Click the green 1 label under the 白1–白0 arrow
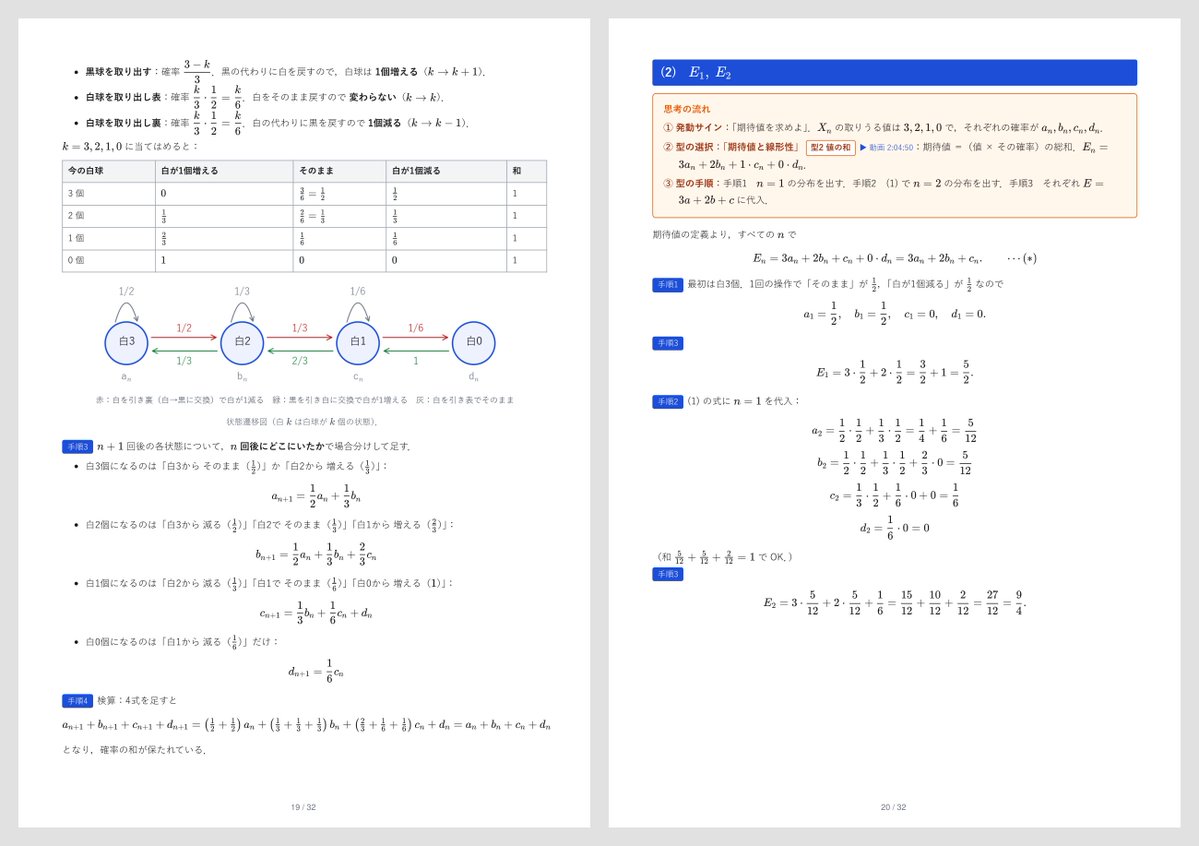The width and height of the screenshot is (1199, 846). [416, 361]
